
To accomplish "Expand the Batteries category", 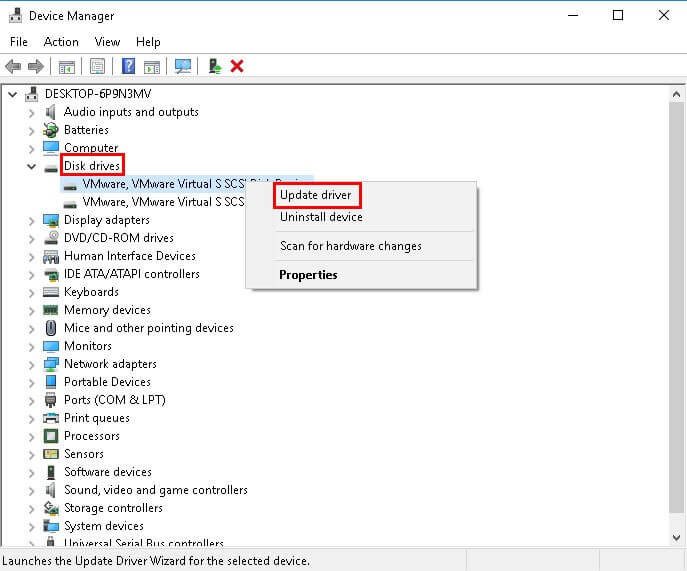I will point(31,130).
